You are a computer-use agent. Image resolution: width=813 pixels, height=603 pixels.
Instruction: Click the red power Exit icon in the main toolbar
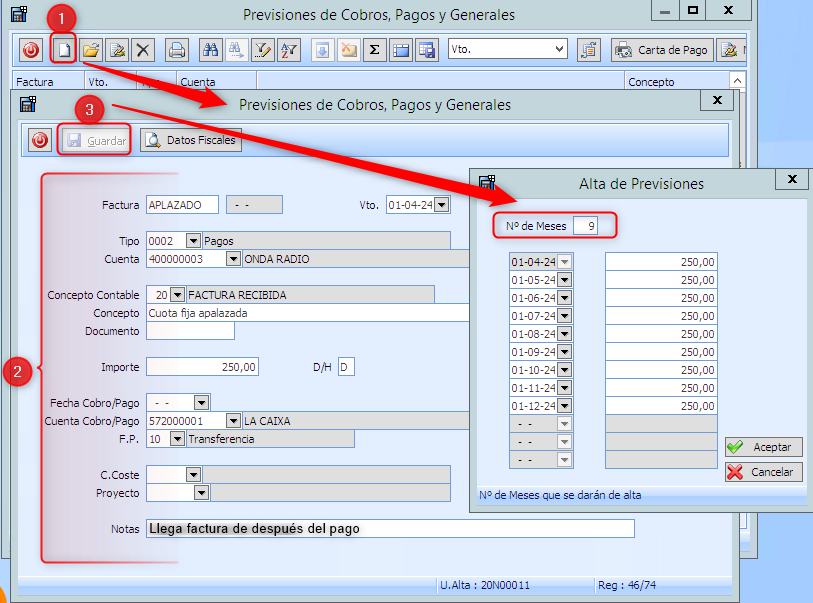(31, 49)
